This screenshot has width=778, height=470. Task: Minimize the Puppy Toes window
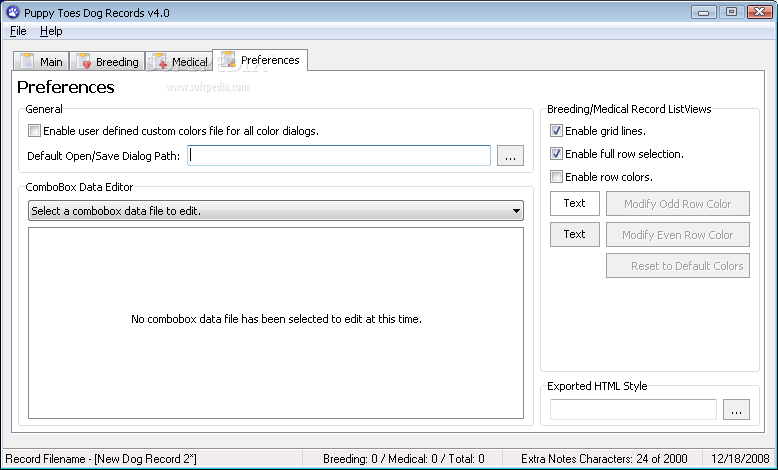click(704, 12)
